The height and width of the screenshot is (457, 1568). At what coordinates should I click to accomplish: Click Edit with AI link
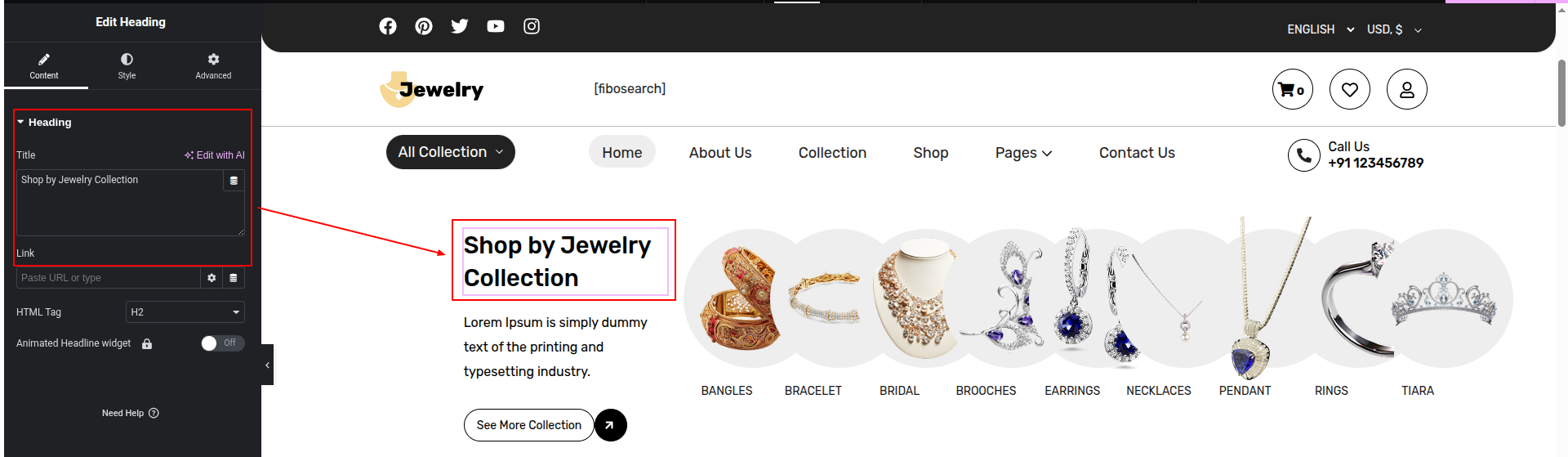pyautogui.click(x=215, y=155)
